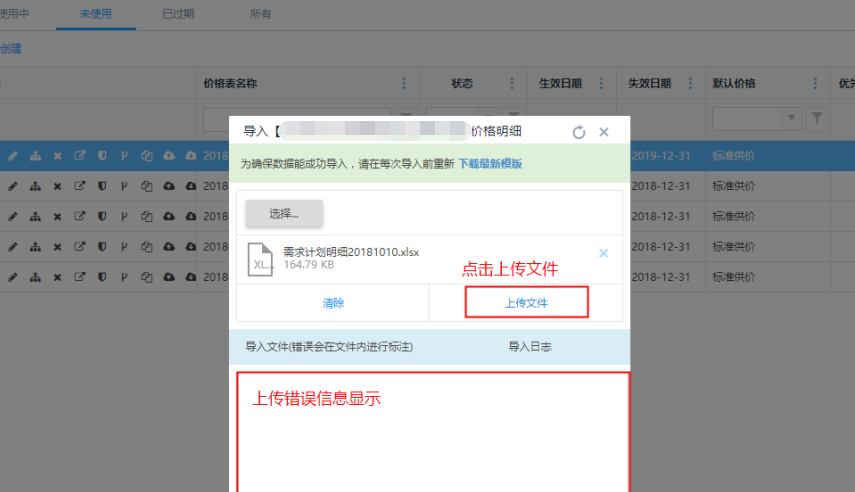This screenshot has height=492, width=855.
Task: Remove the 需求计划明细20181010.xlsx file from the list
Action: [x=603, y=253]
